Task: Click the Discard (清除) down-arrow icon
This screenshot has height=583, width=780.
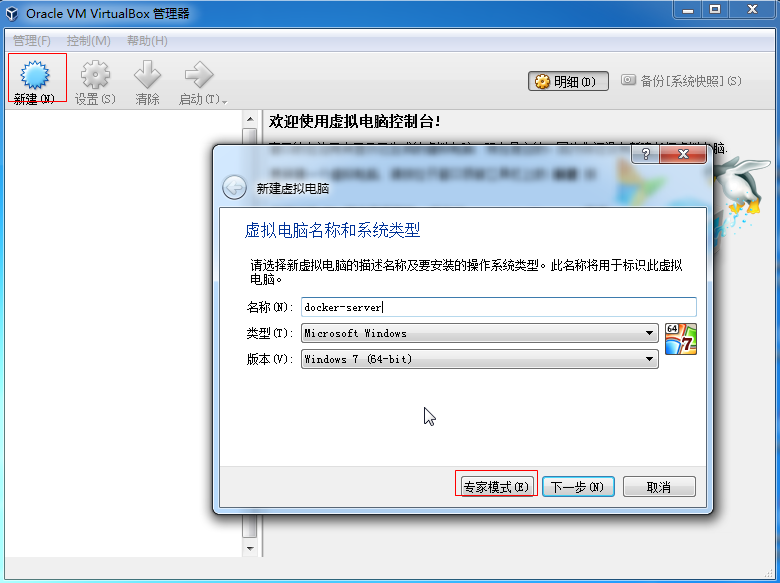Action: tap(147, 75)
